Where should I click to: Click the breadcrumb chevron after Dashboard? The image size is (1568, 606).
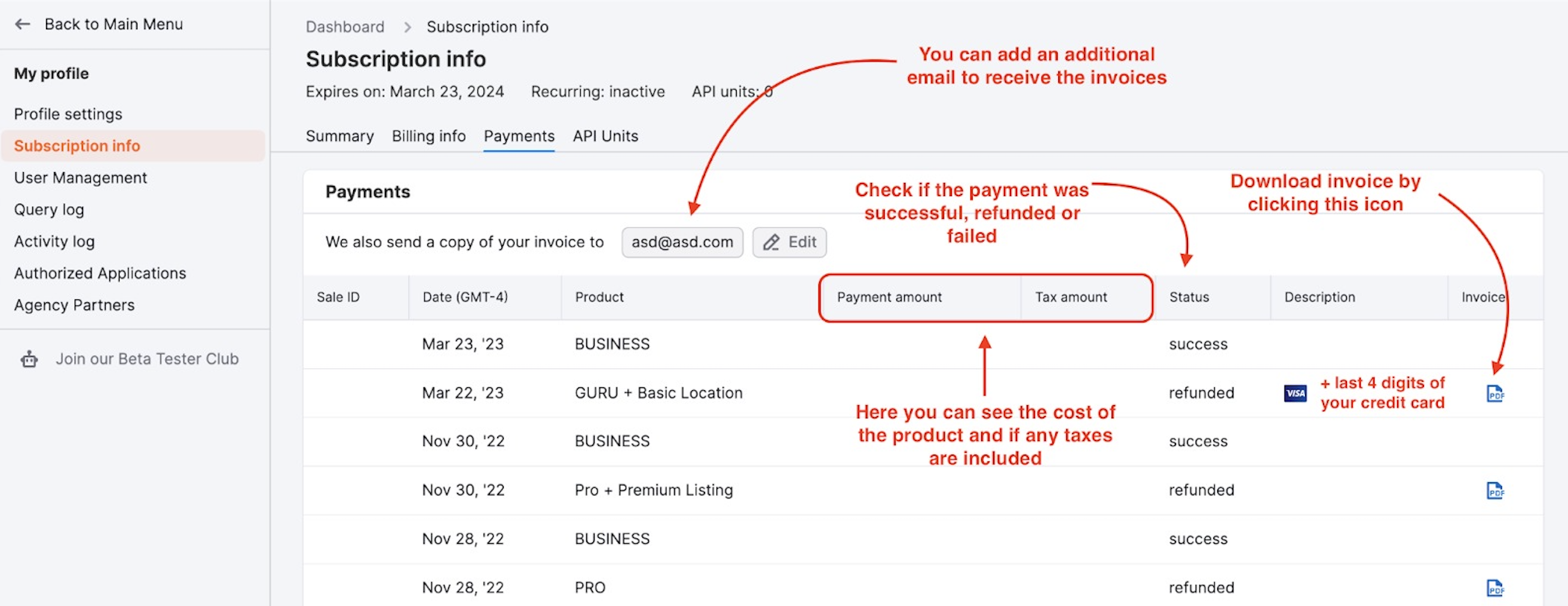[x=407, y=27]
